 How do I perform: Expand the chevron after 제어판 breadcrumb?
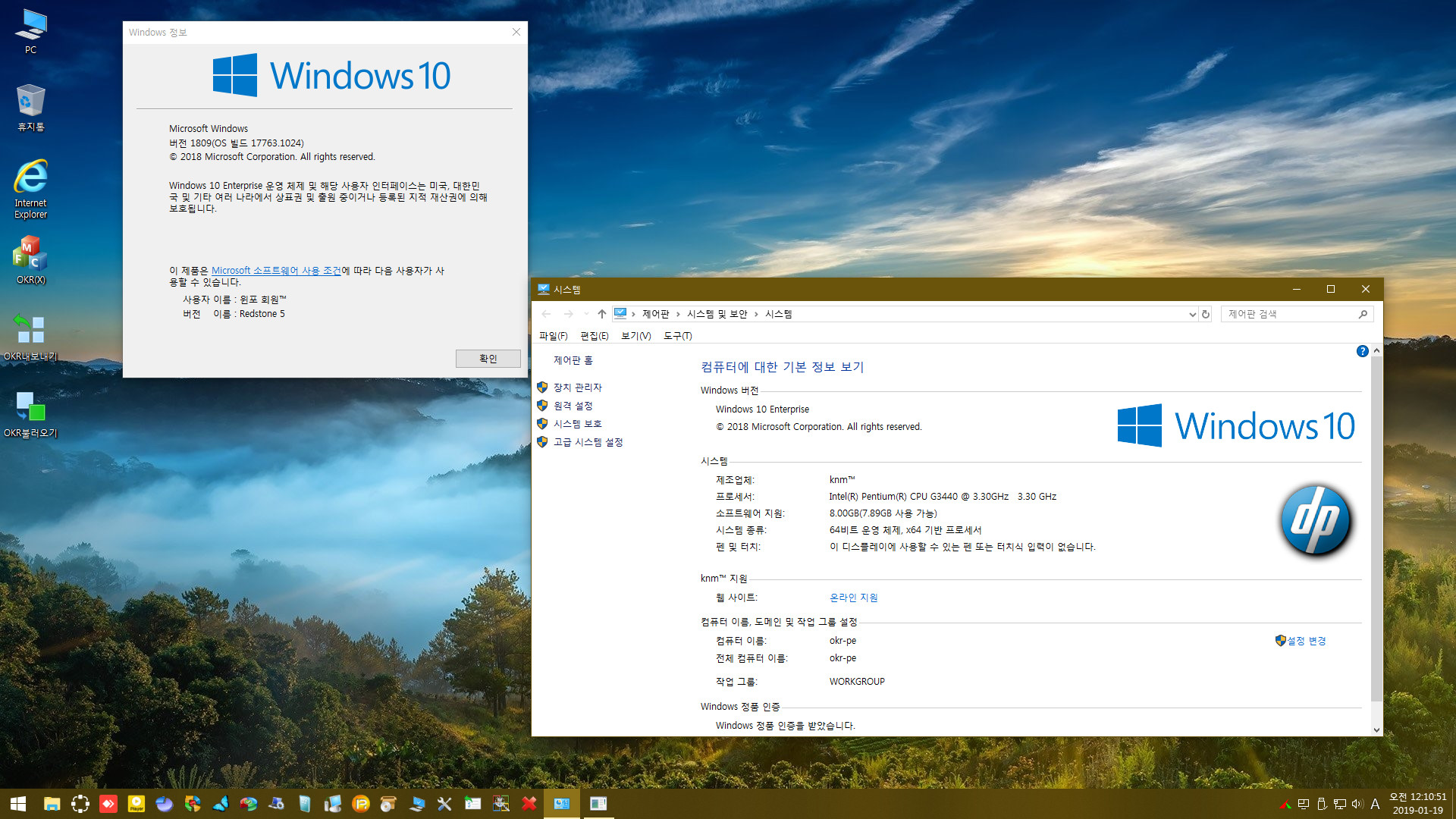tap(678, 314)
